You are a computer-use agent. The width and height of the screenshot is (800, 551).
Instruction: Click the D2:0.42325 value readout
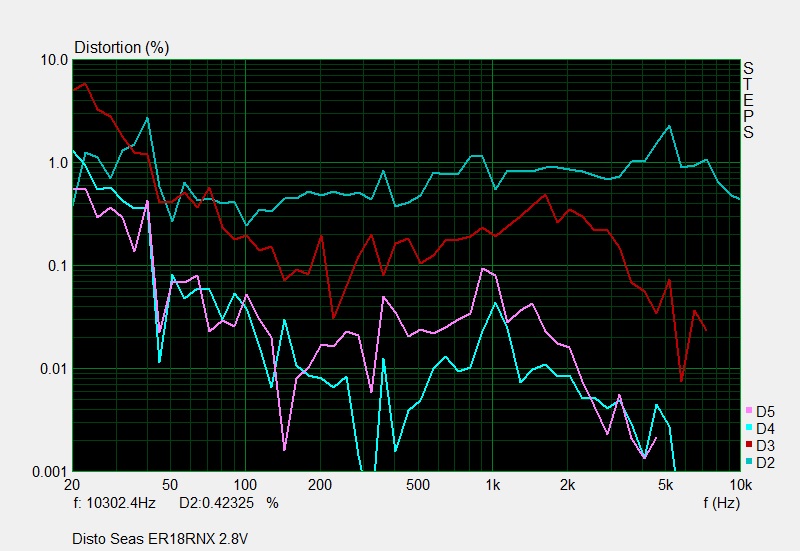(x=217, y=503)
